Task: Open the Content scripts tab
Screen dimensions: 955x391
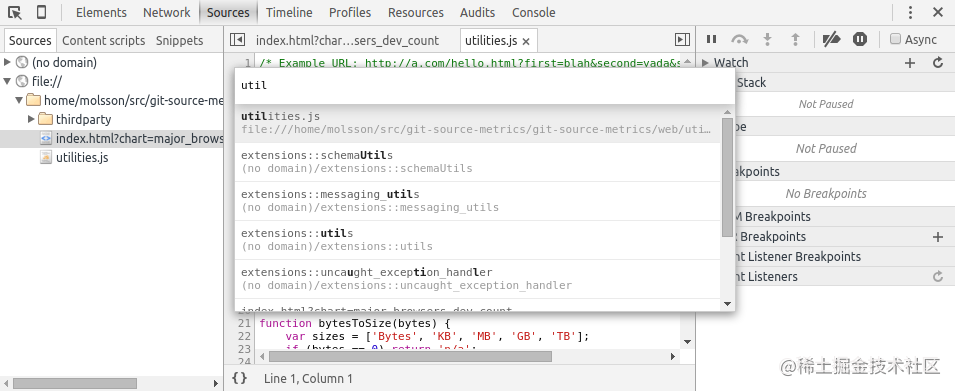Action: pyautogui.click(x=104, y=40)
